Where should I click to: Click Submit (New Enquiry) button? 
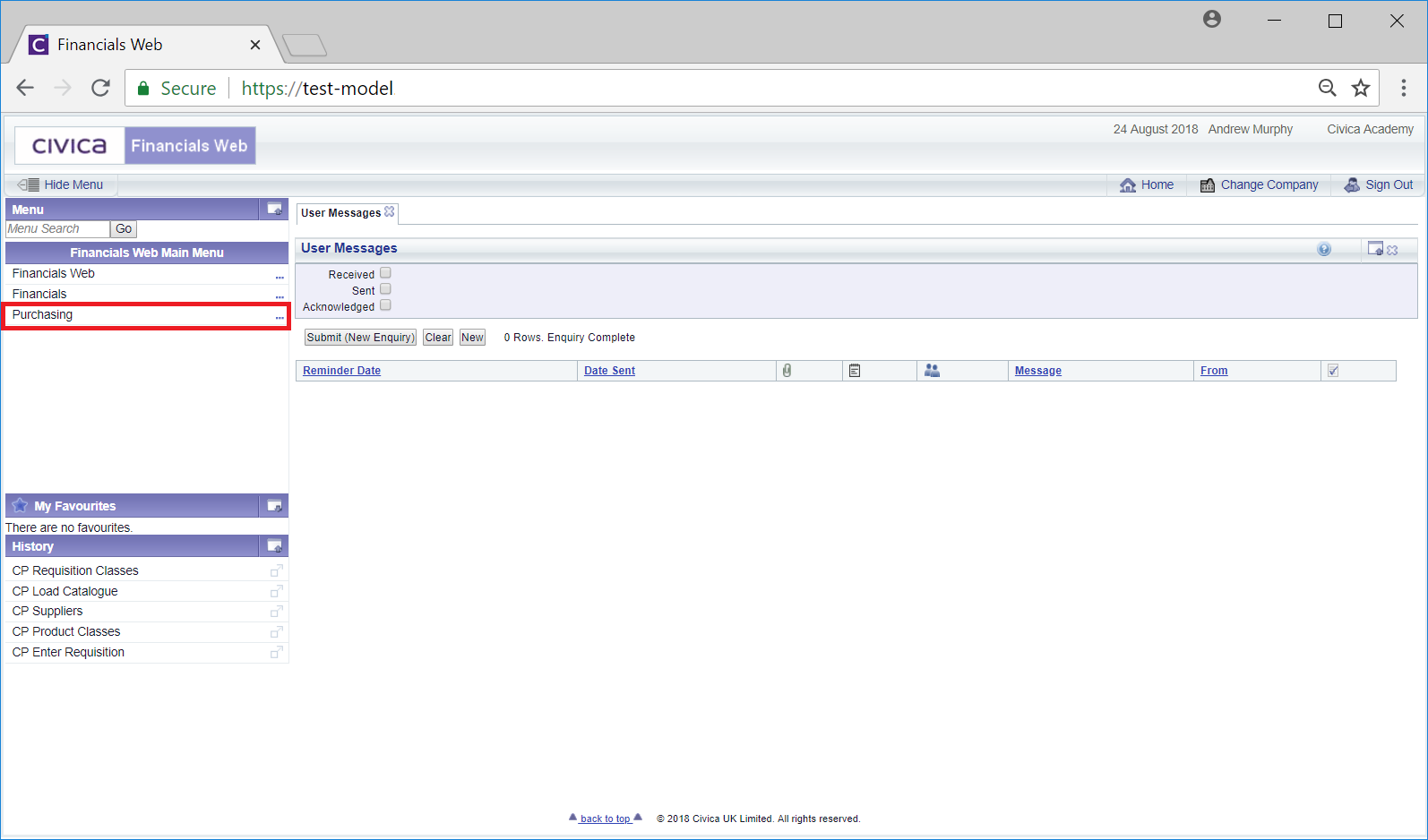coord(360,338)
